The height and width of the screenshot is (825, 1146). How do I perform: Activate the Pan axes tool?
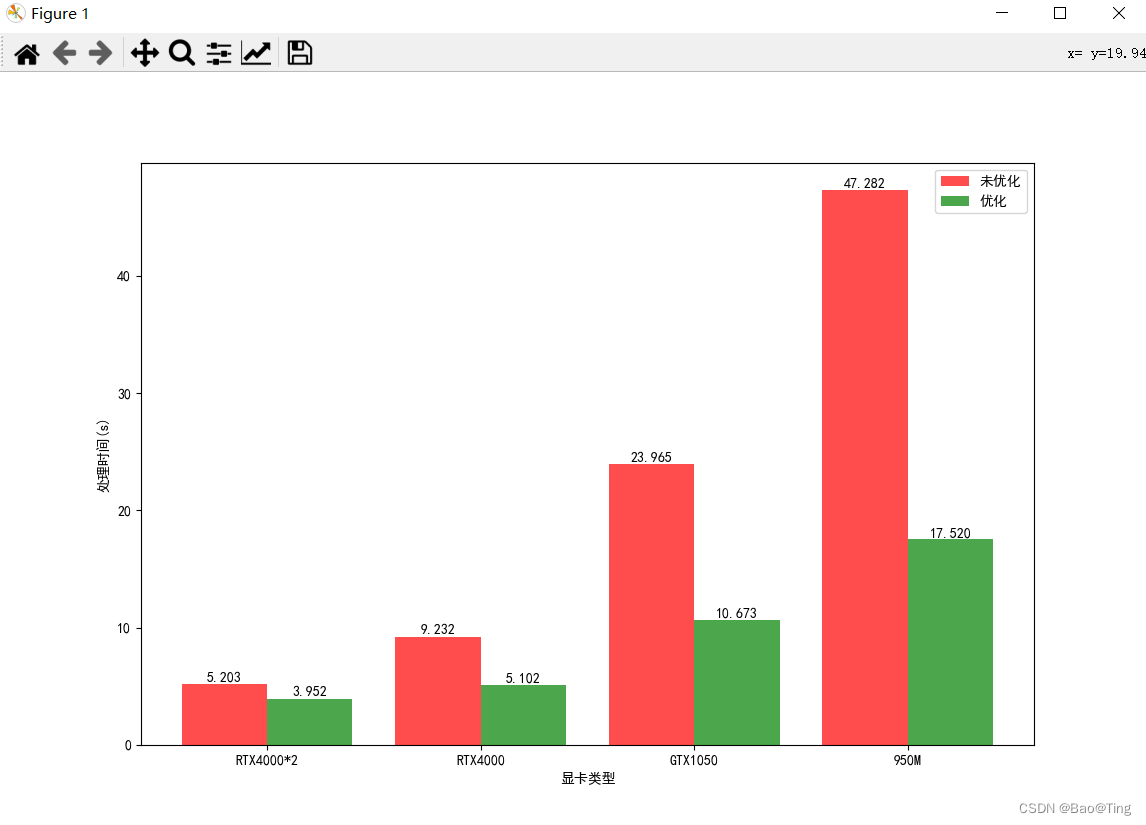coord(145,53)
